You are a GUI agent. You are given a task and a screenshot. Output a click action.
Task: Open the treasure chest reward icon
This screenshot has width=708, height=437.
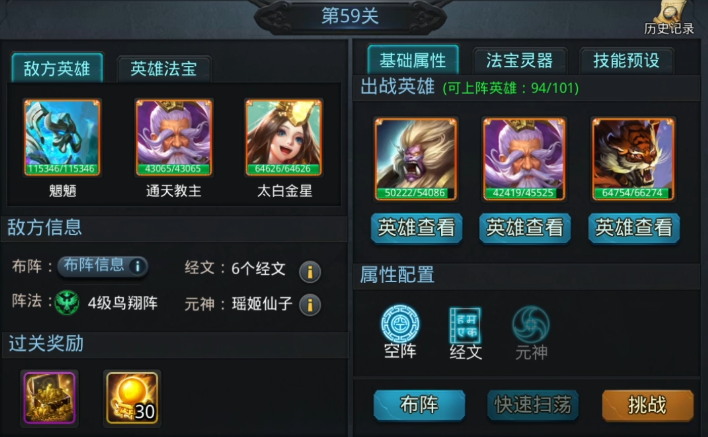[x=49, y=398]
